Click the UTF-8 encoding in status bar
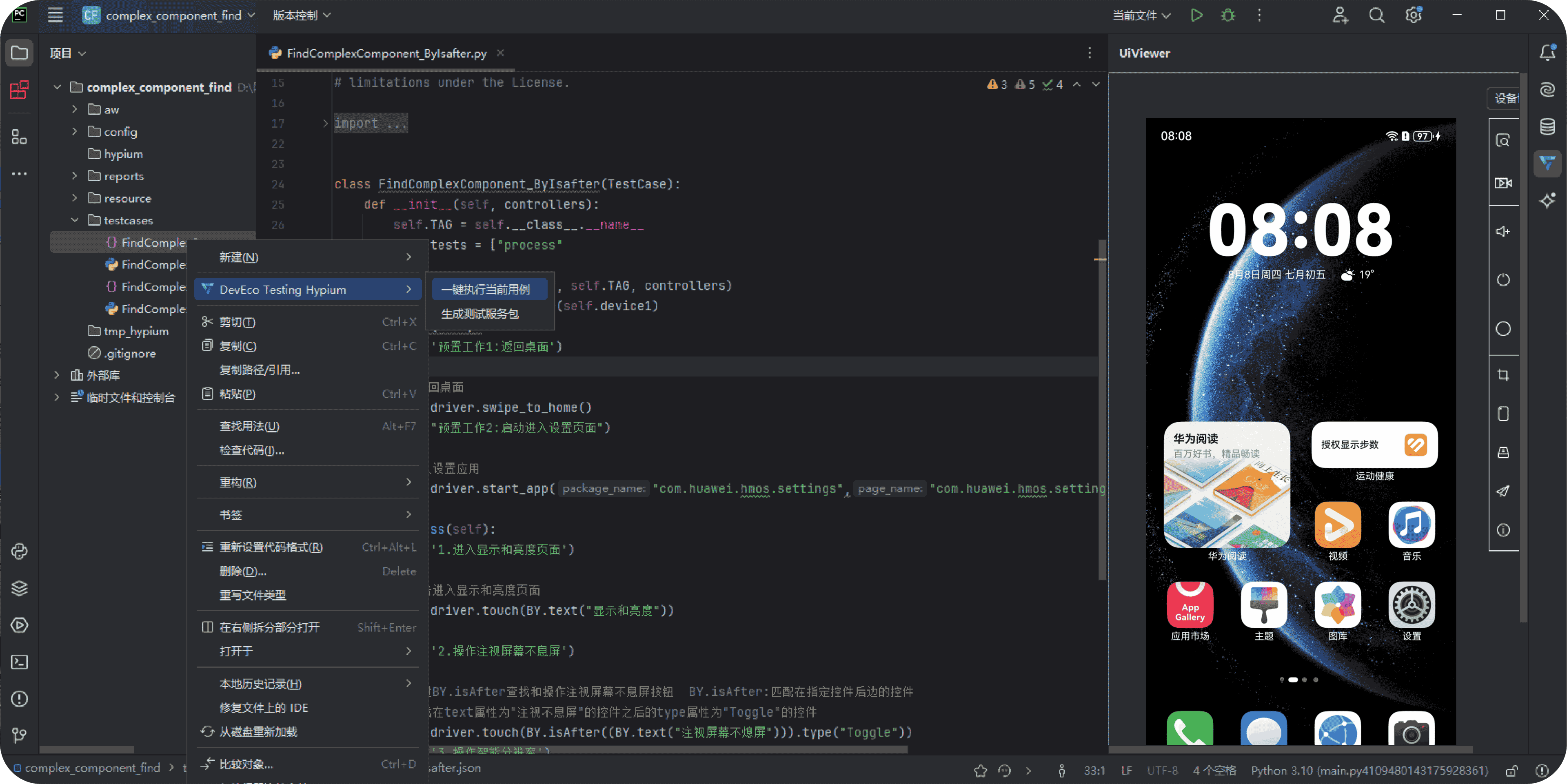 (1162, 771)
